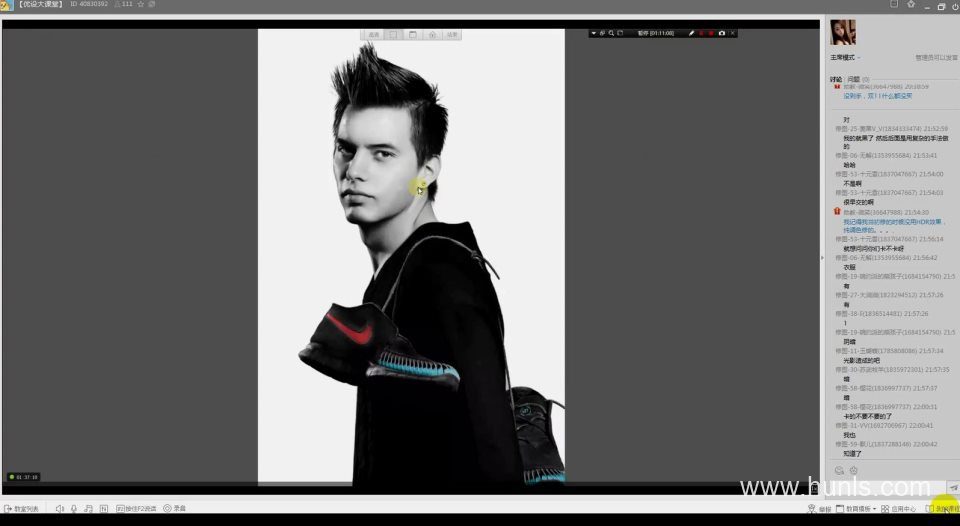The width and height of the screenshot is (960, 526).
Task: Click the emoji icon below the chat
Action: point(839,470)
